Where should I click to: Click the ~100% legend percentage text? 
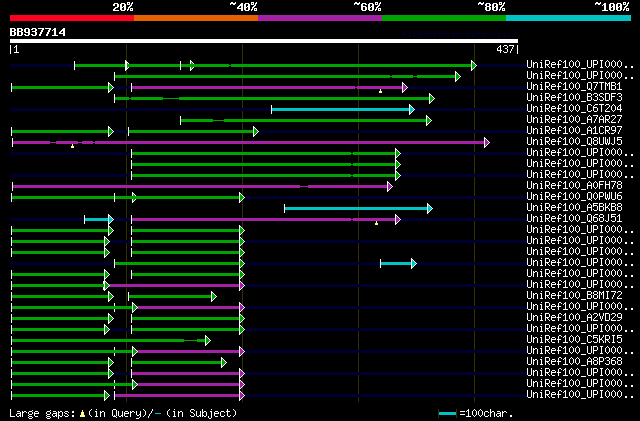[612, 7]
